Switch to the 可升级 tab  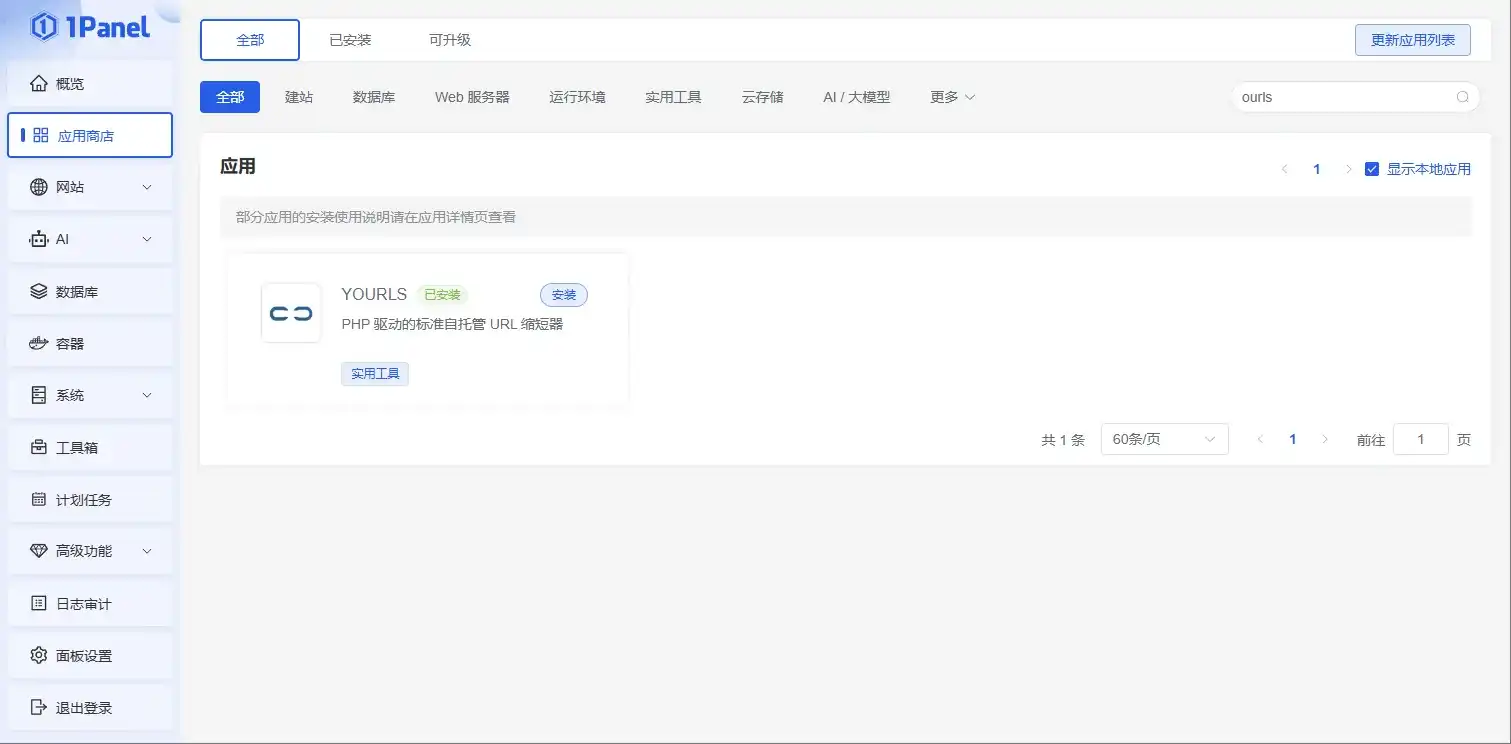coord(450,40)
